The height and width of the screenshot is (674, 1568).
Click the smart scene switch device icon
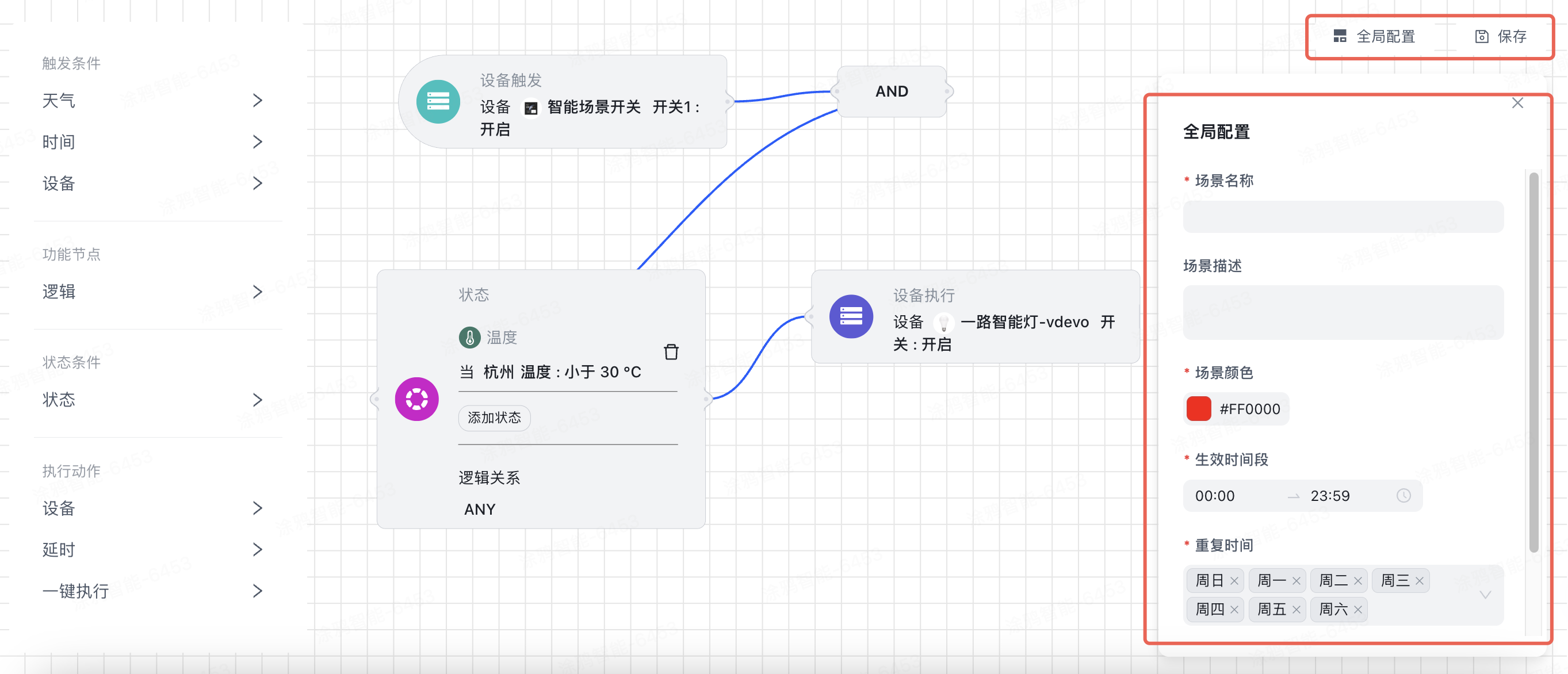point(531,108)
